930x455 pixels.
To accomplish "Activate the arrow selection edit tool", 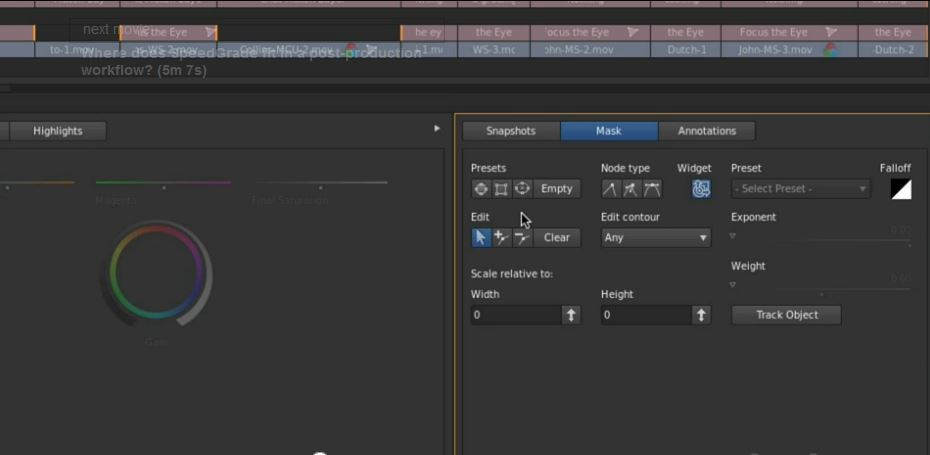I will (x=481, y=238).
